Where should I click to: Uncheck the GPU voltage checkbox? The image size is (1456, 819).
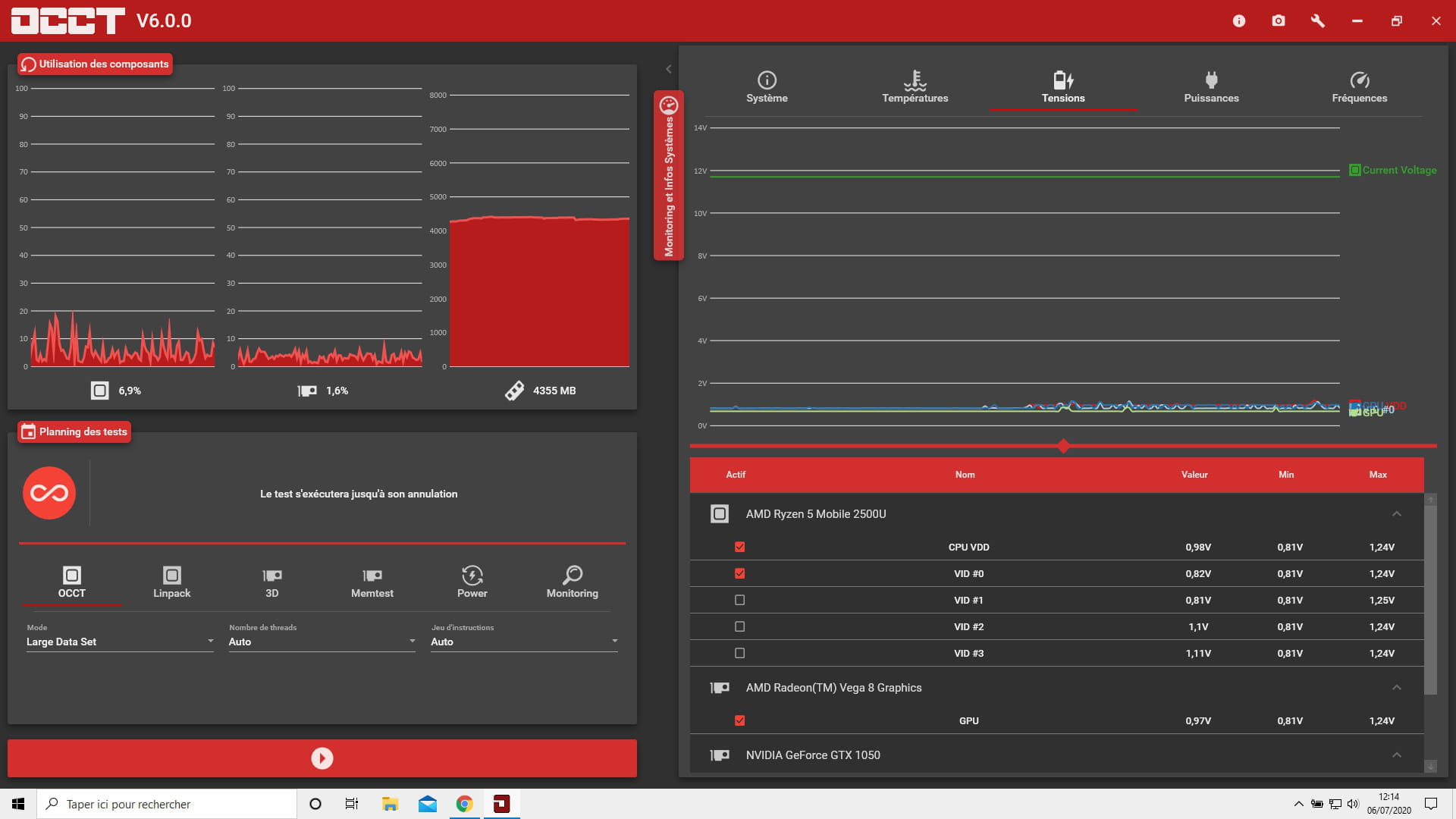click(740, 720)
